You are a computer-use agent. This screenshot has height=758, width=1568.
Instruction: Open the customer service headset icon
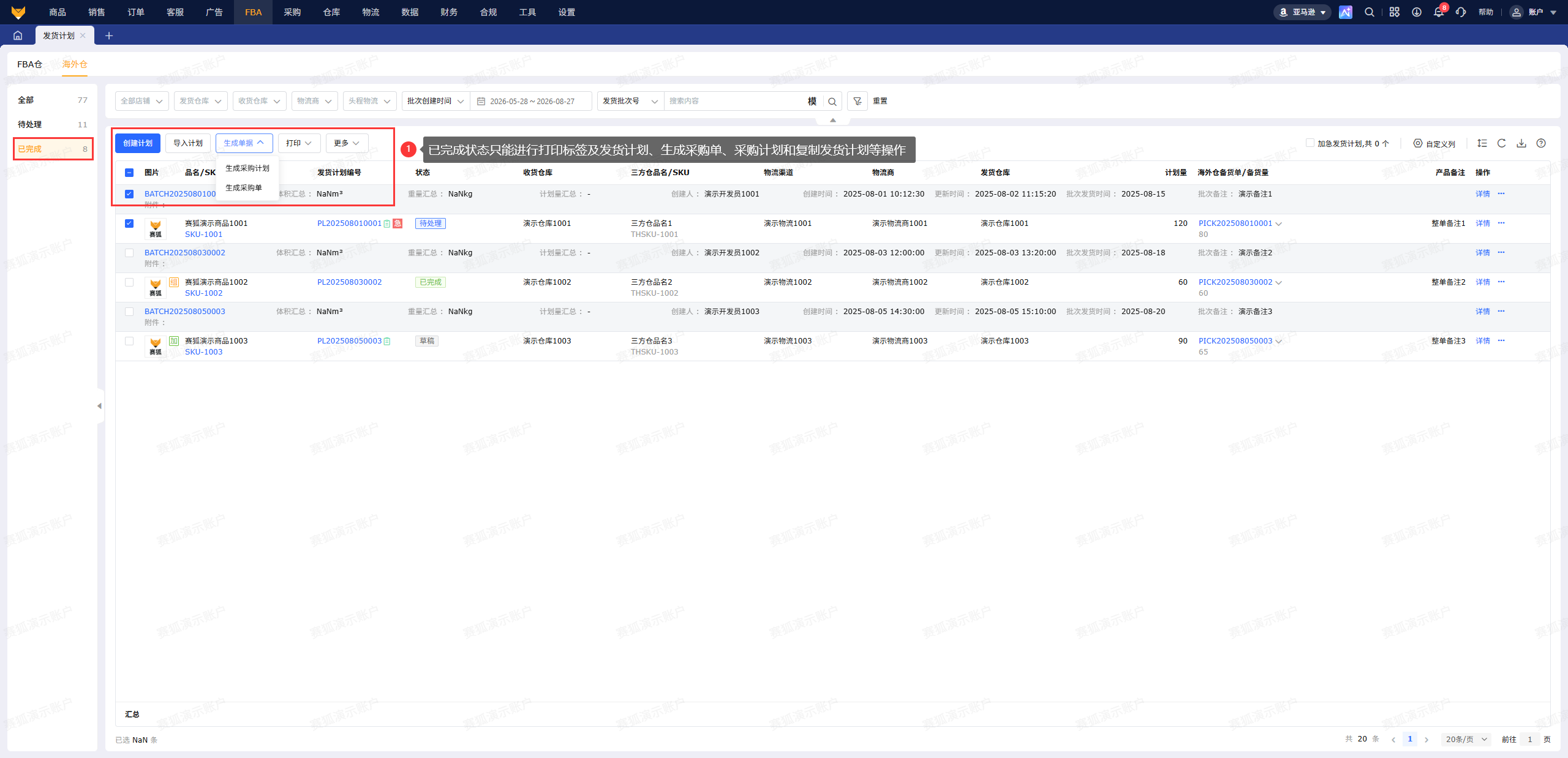pos(1461,12)
